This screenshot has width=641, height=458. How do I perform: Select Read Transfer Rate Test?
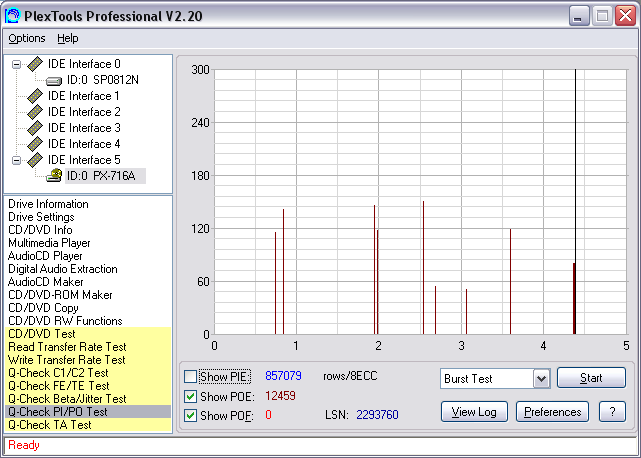(x=88, y=347)
